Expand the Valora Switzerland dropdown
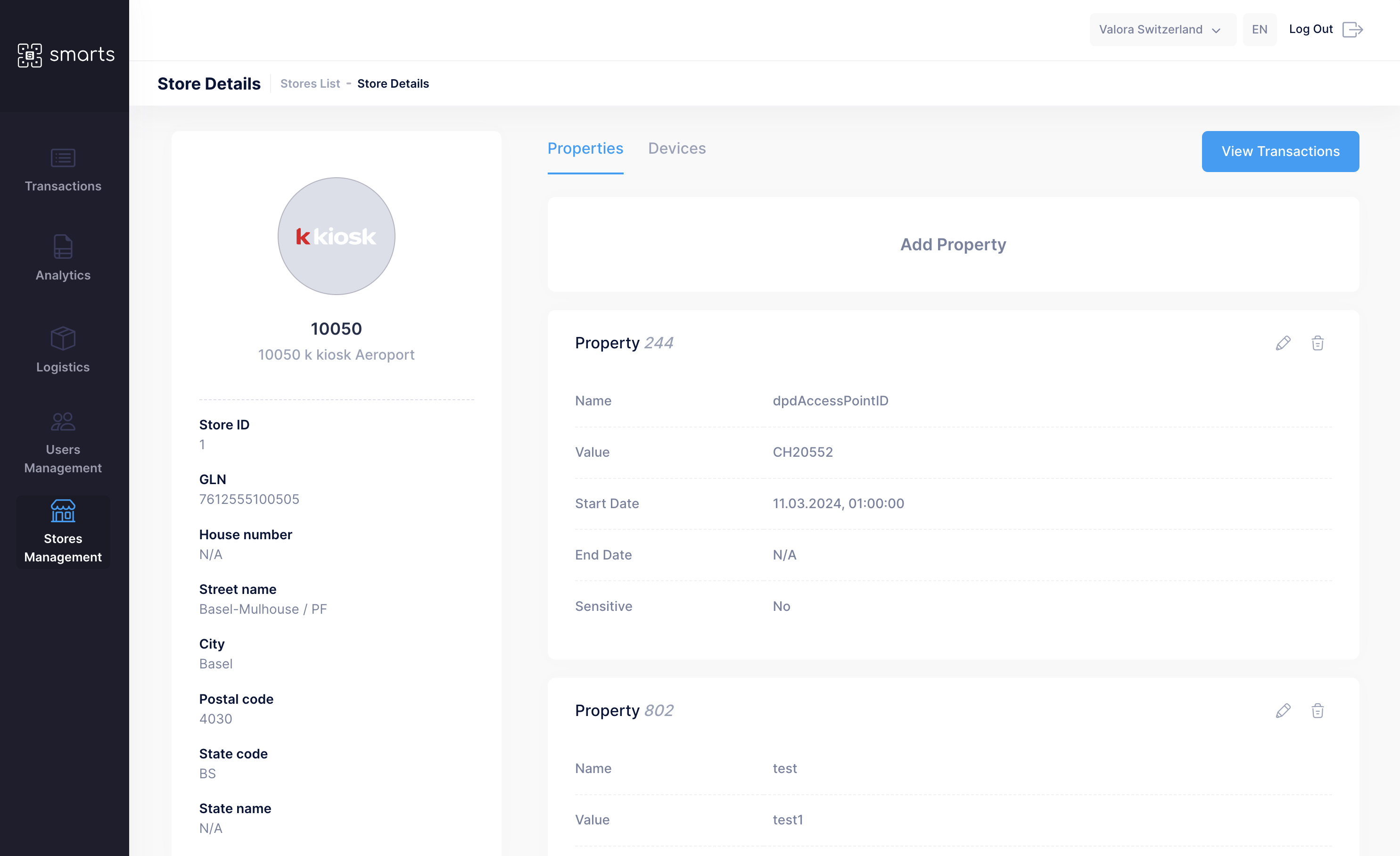This screenshot has height=856, width=1400. click(1162, 30)
